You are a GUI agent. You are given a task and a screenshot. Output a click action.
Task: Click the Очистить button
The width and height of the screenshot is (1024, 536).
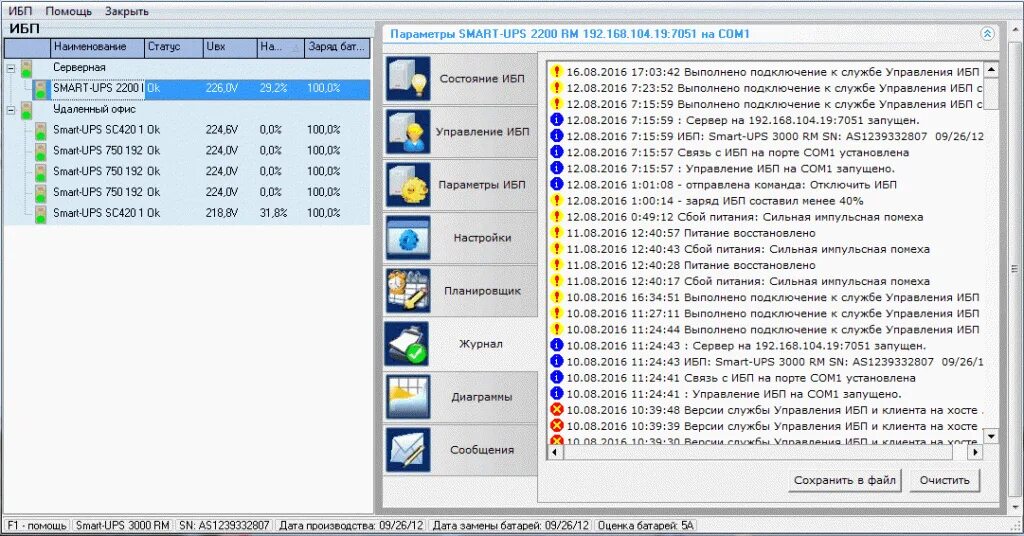(944, 480)
